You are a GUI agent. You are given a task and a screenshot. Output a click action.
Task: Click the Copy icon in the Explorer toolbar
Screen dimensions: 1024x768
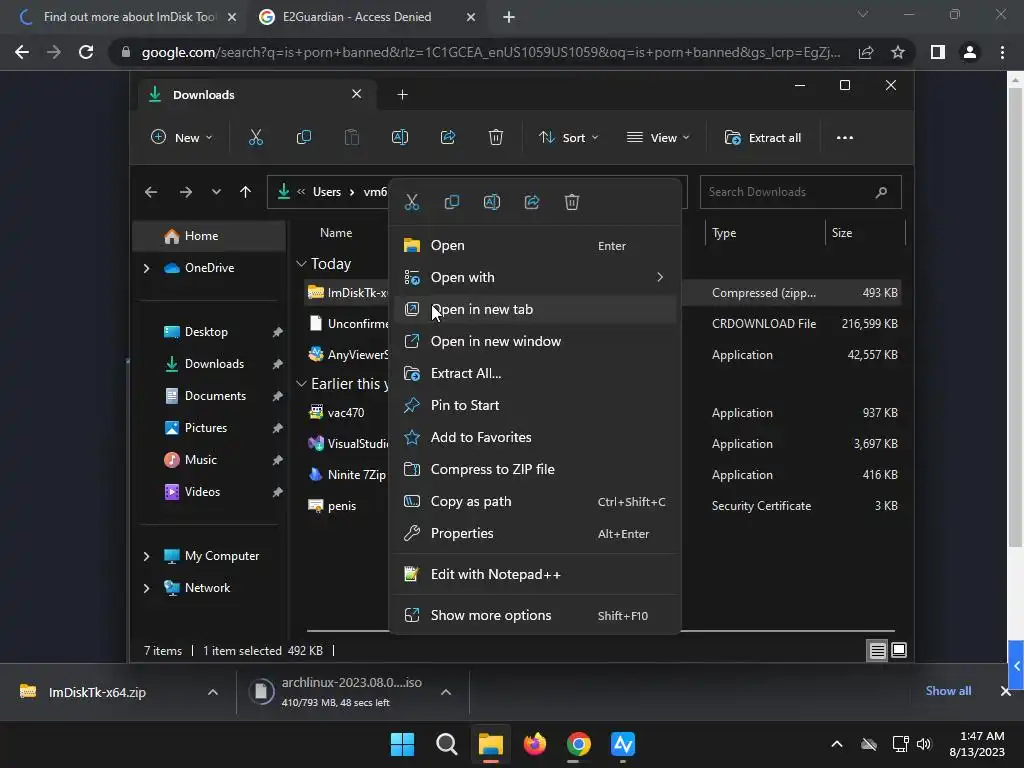(304, 137)
